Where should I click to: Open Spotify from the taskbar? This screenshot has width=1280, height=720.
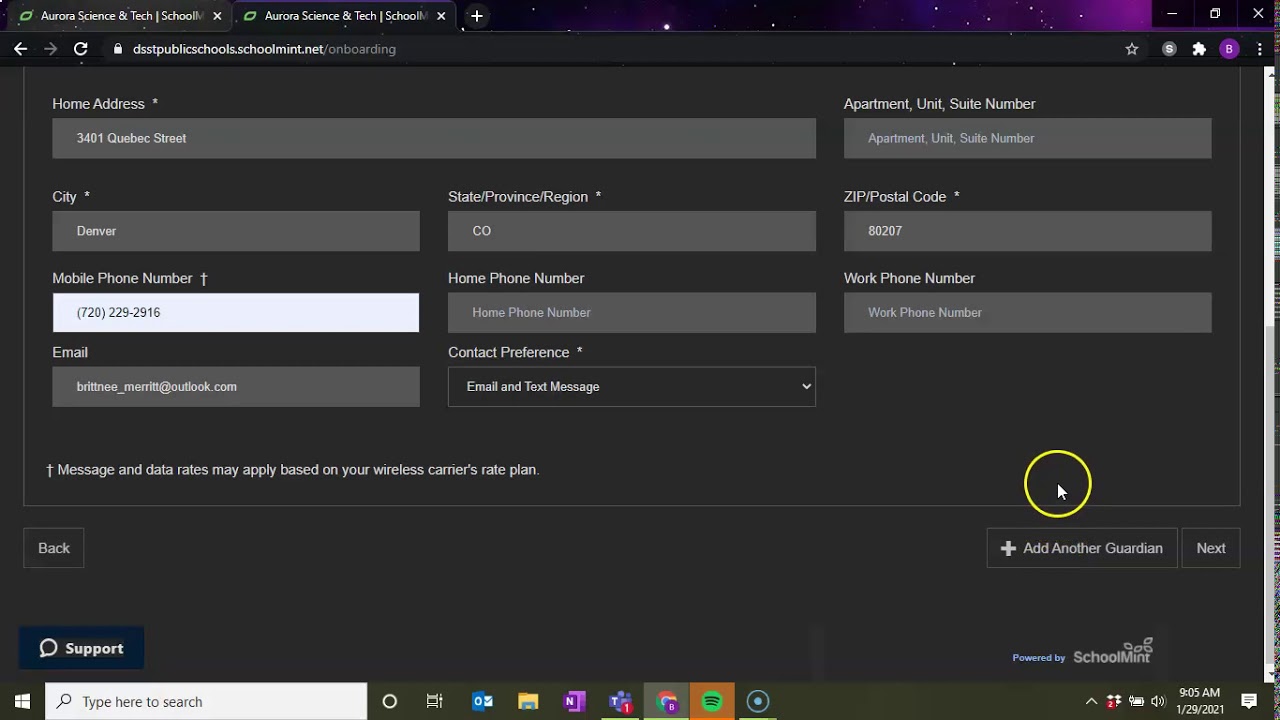pyautogui.click(x=712, y=701)
